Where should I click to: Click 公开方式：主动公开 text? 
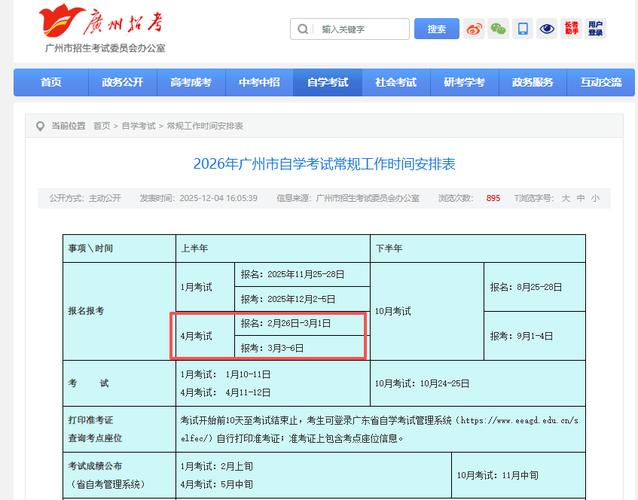coord(85,198)
